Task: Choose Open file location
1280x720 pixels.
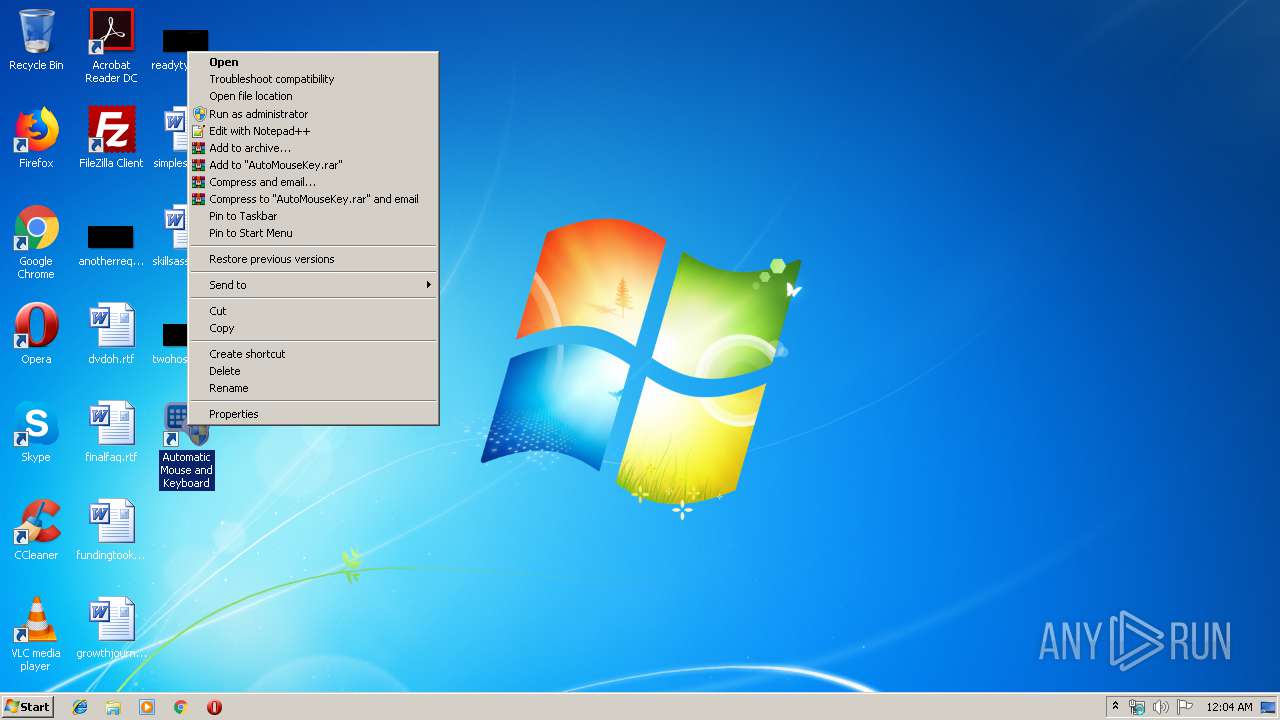Action: [x=314, y=96]
